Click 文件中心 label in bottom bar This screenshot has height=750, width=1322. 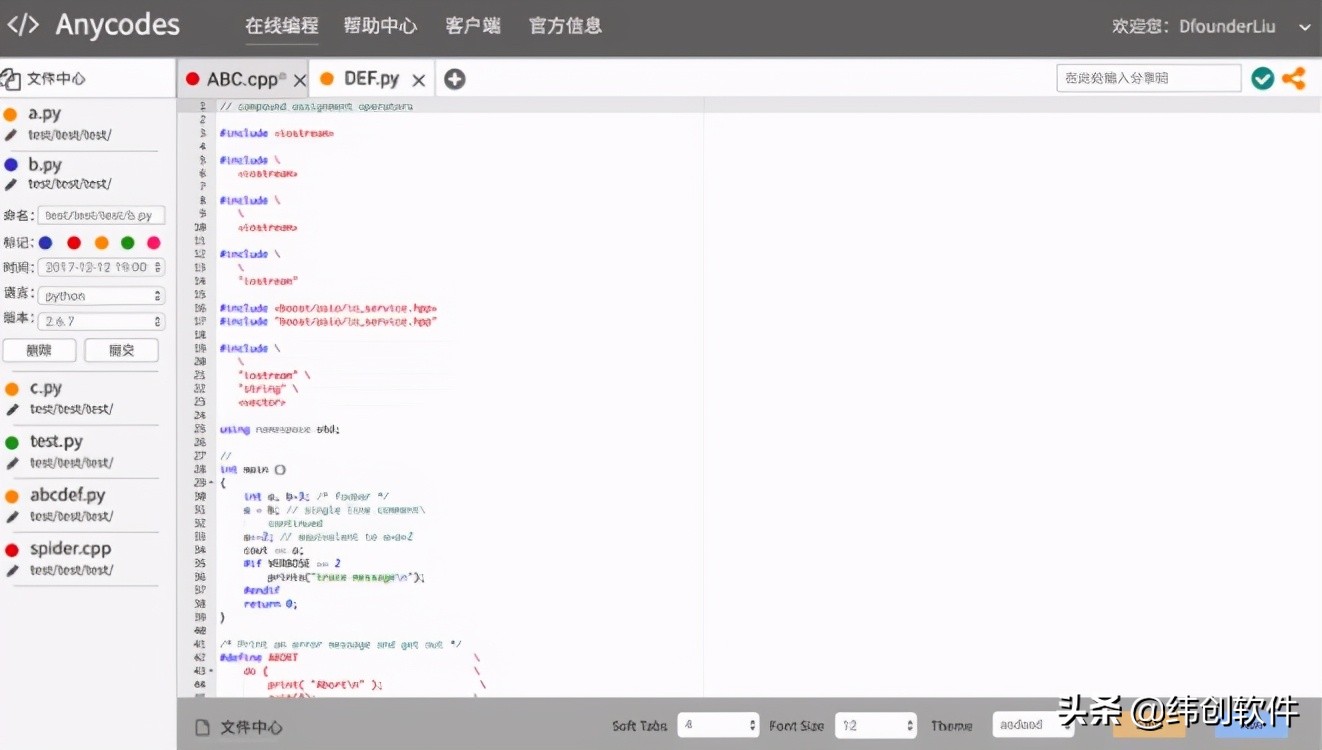[x=251, y=727]
